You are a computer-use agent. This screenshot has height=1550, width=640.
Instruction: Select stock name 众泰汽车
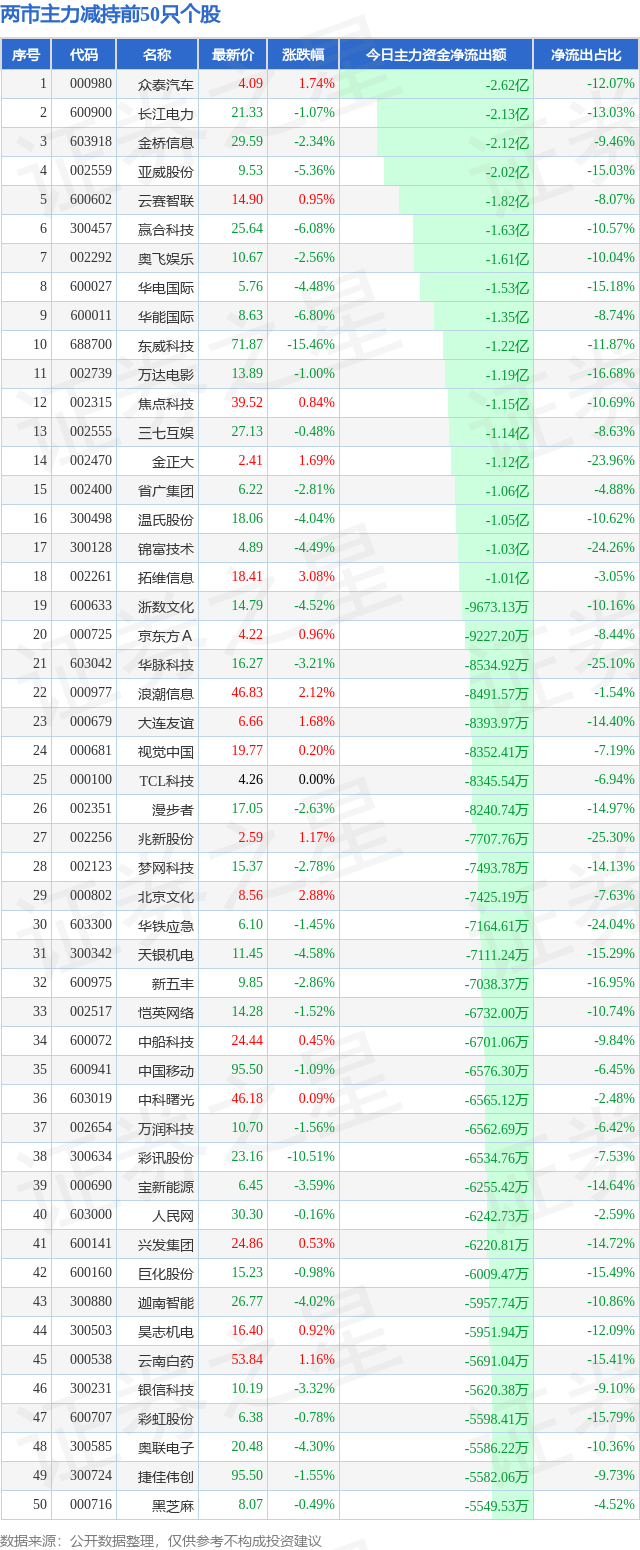(x=165, y=84)
